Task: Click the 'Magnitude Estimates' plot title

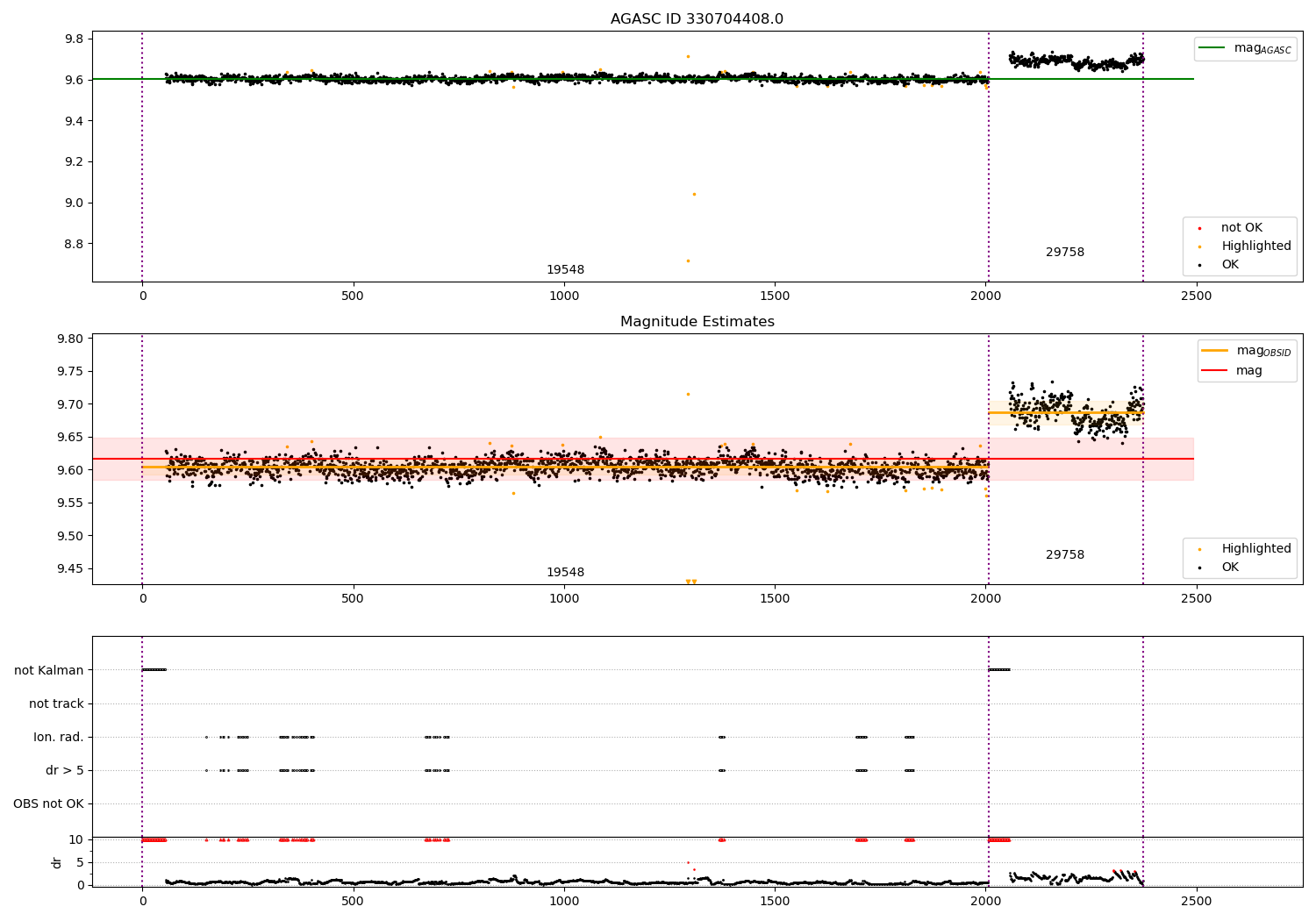Action: pos(697,322)
